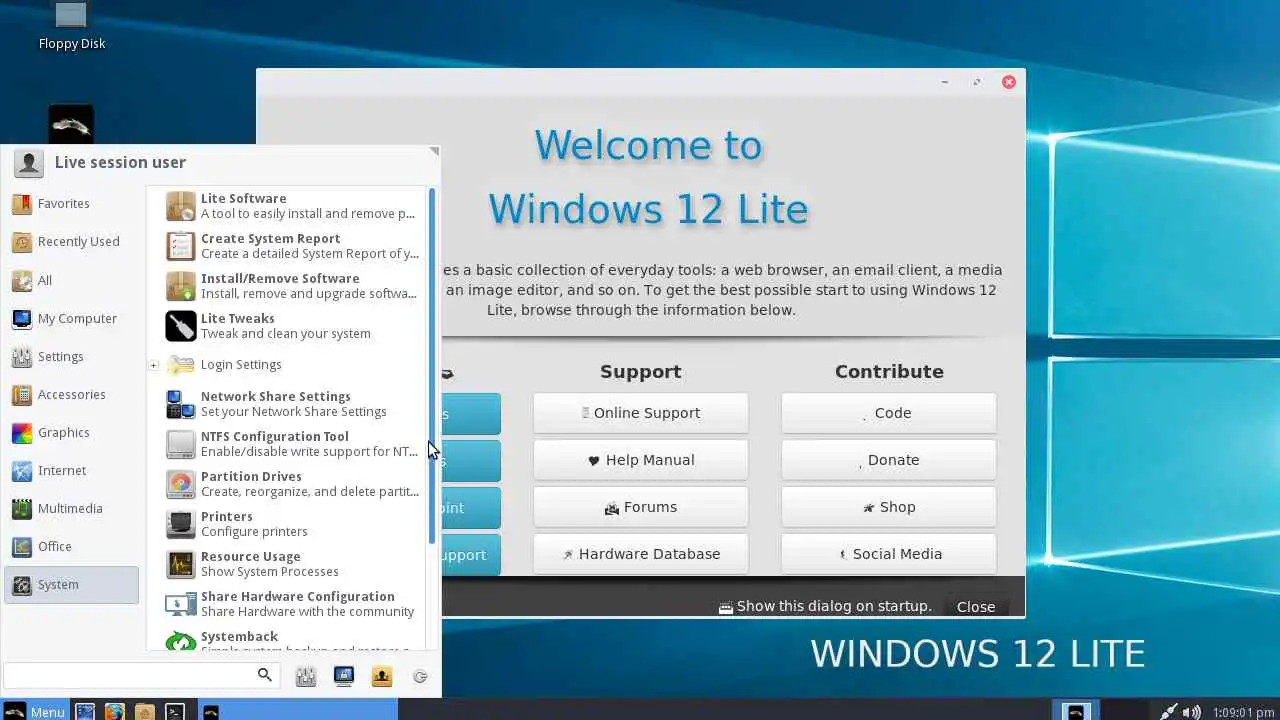Open file manager from taskbar
The height and width of the screenshot is (720, 1280).
pyautogui.click(x=145, y=712)
